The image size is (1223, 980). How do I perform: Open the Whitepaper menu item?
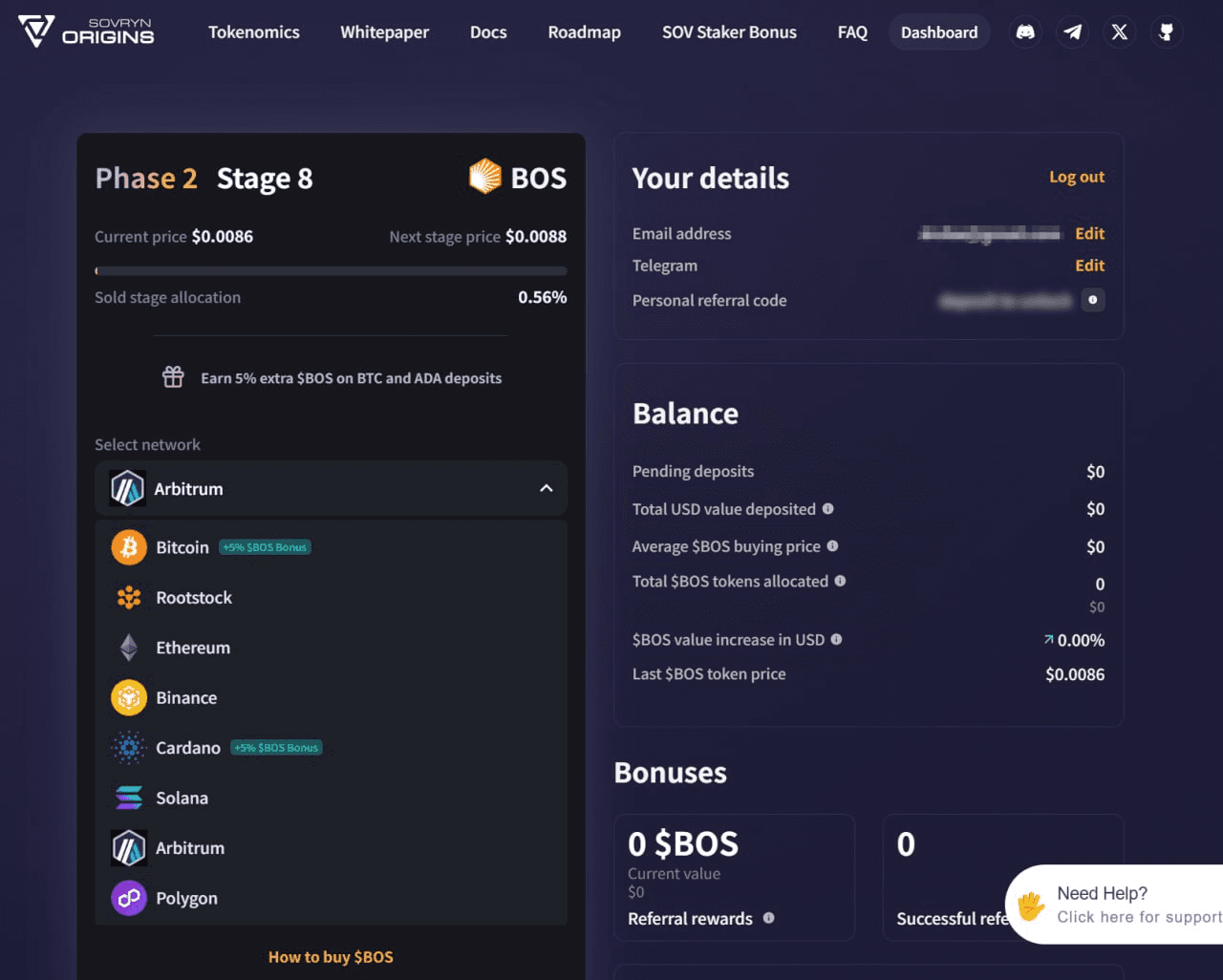coord(385,32)
